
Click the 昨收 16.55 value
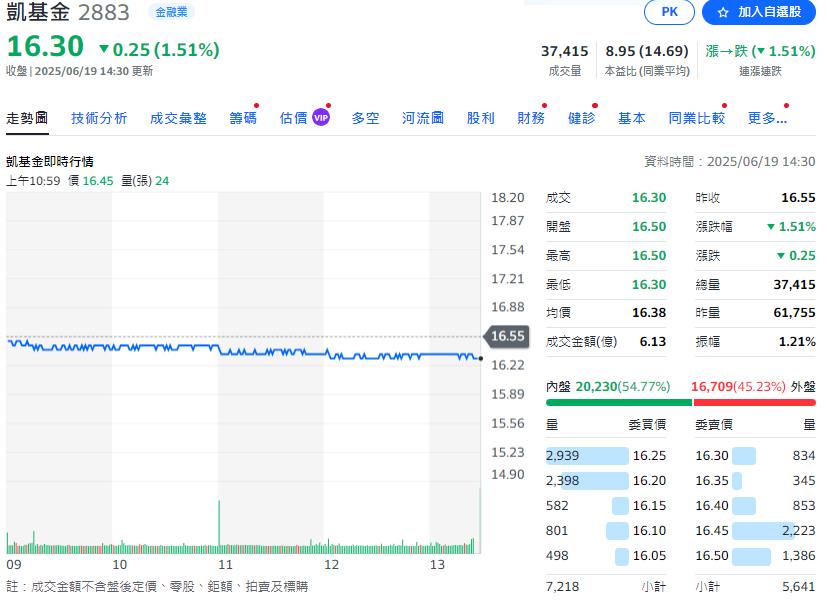(x=798, y=198)
